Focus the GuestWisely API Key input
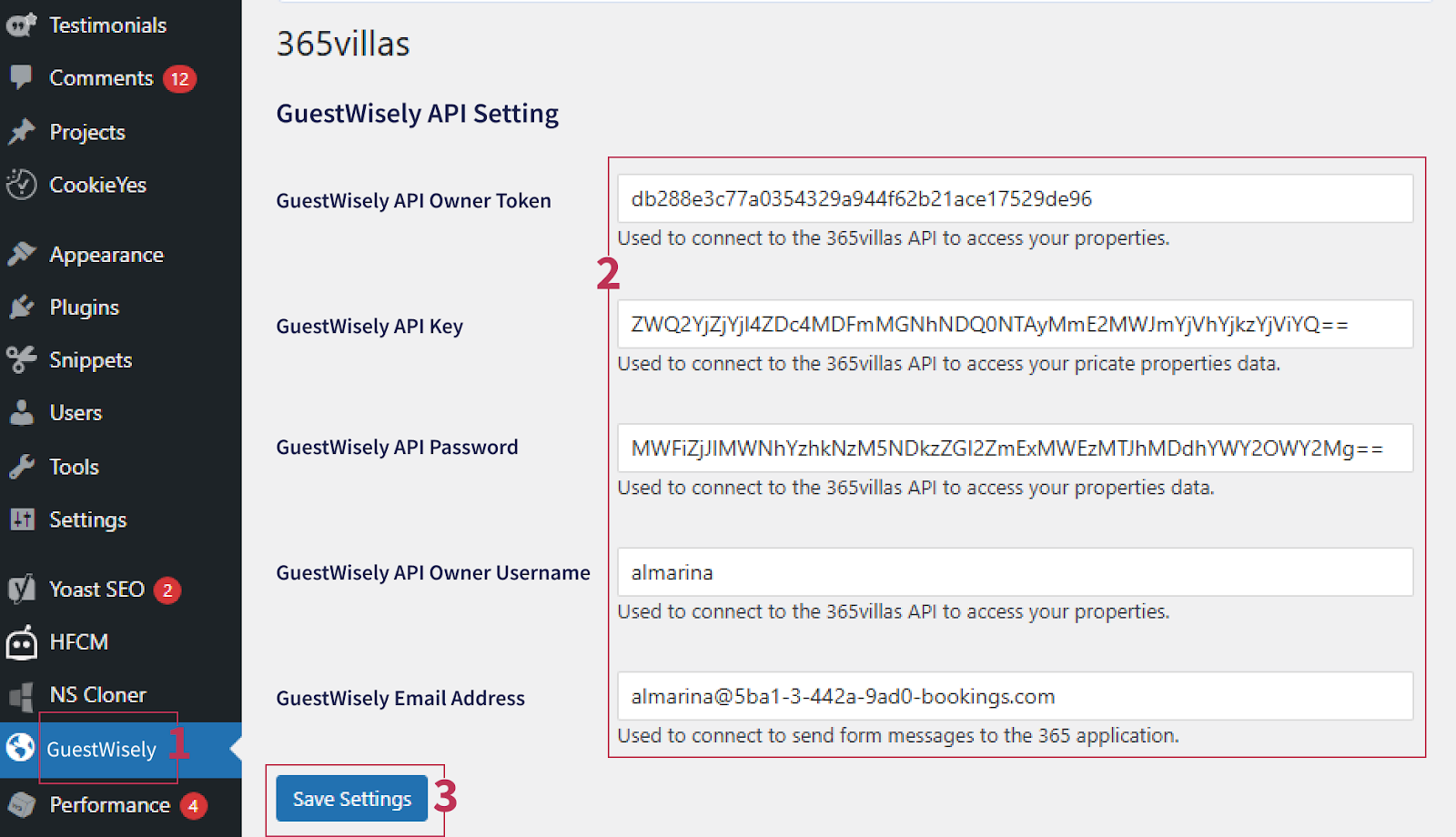The height and width of the screenshot is (837, 1456). pyautogui.click(x=1015, y=324)
